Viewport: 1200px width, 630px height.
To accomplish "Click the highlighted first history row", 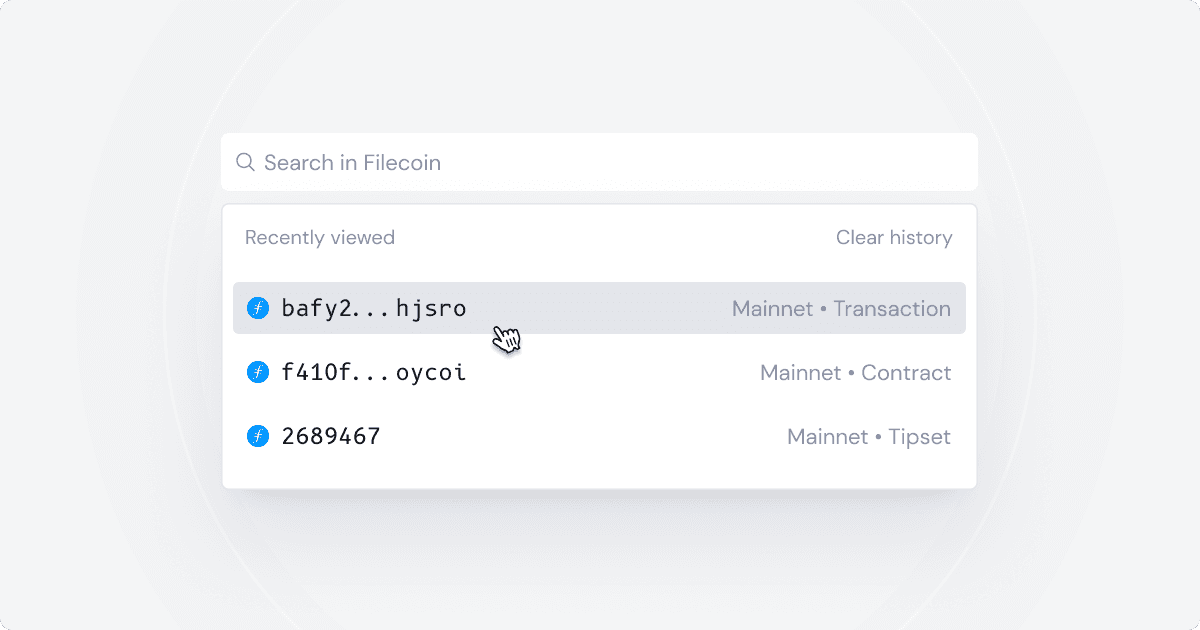I will click(599, 308).
